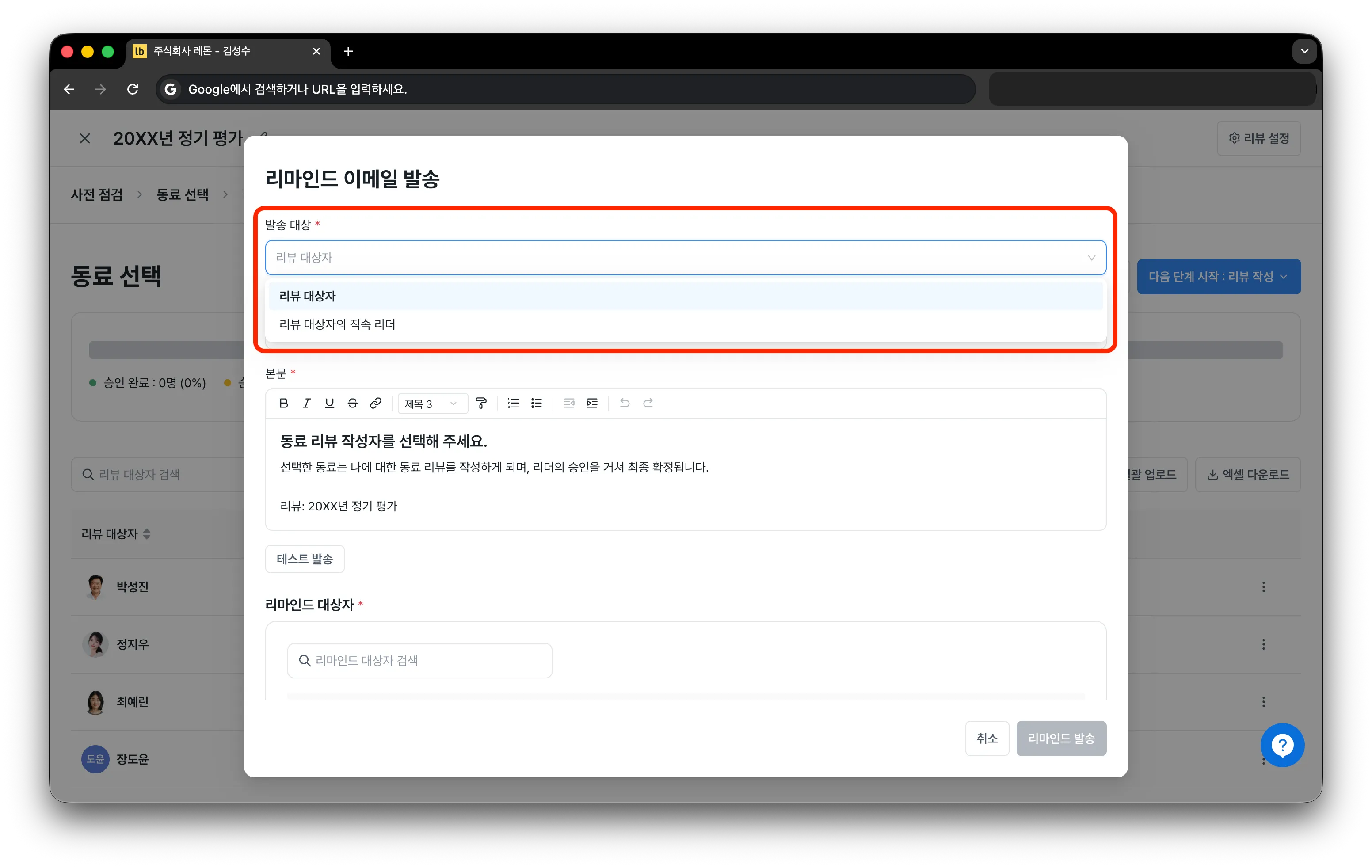Click 장도윤's avatar in the list
This screenshot has width=1372, height=868.
click(95, 759)
